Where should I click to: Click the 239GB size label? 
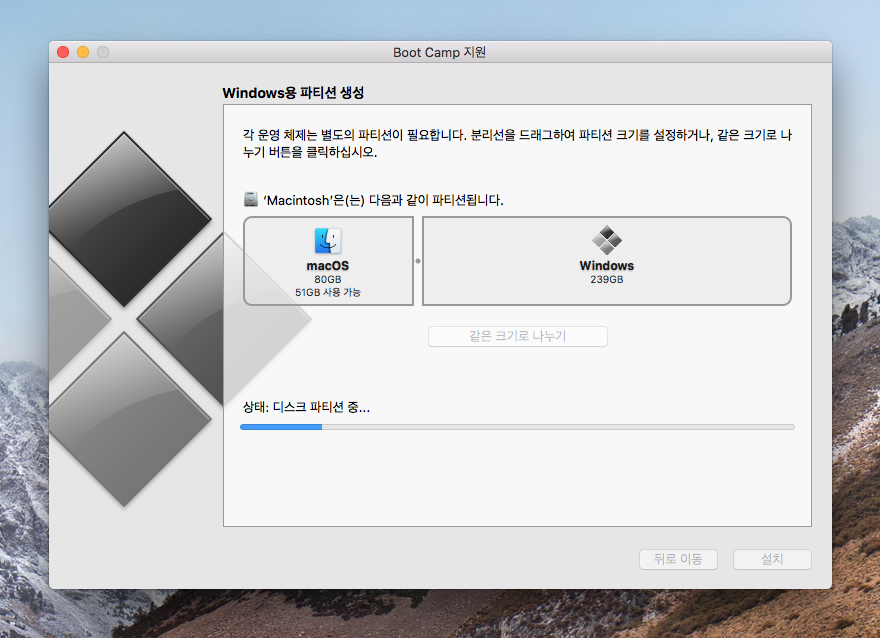[607, 279]
